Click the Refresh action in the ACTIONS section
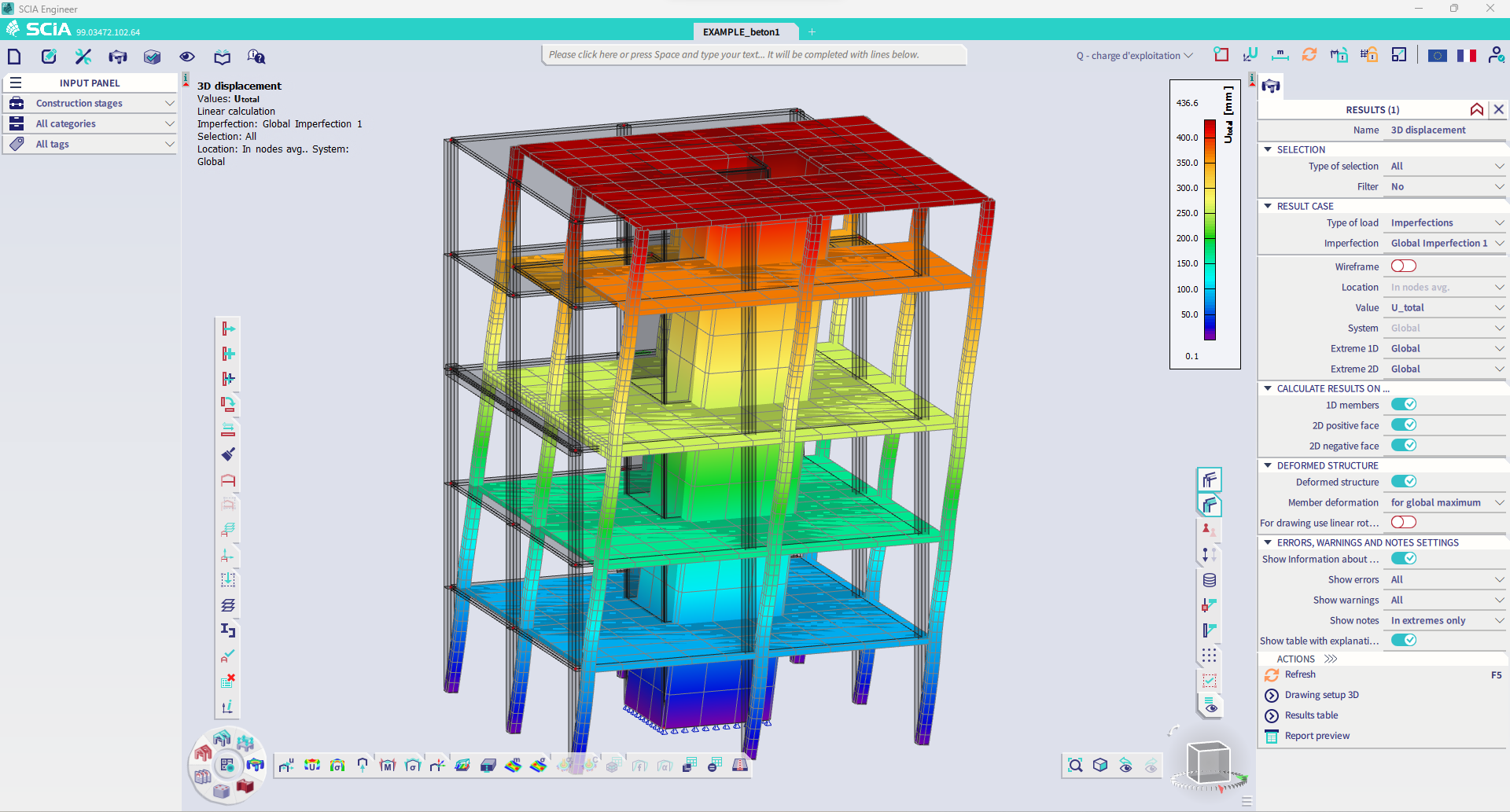 (x=1299, y=674)
